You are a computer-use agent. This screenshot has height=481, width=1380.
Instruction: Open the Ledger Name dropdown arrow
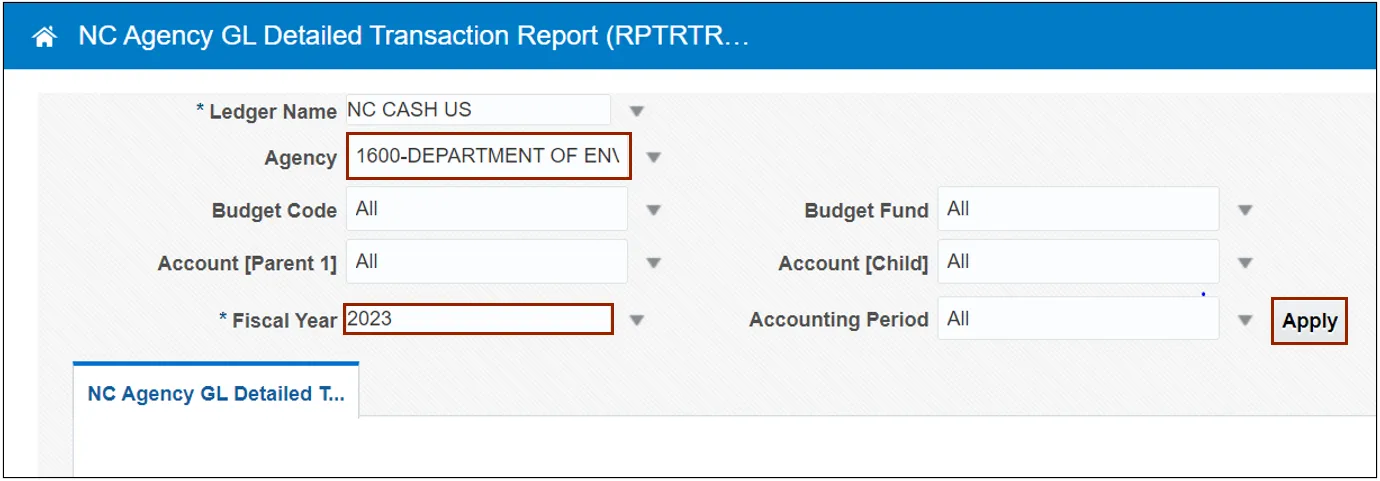[636, 111]
